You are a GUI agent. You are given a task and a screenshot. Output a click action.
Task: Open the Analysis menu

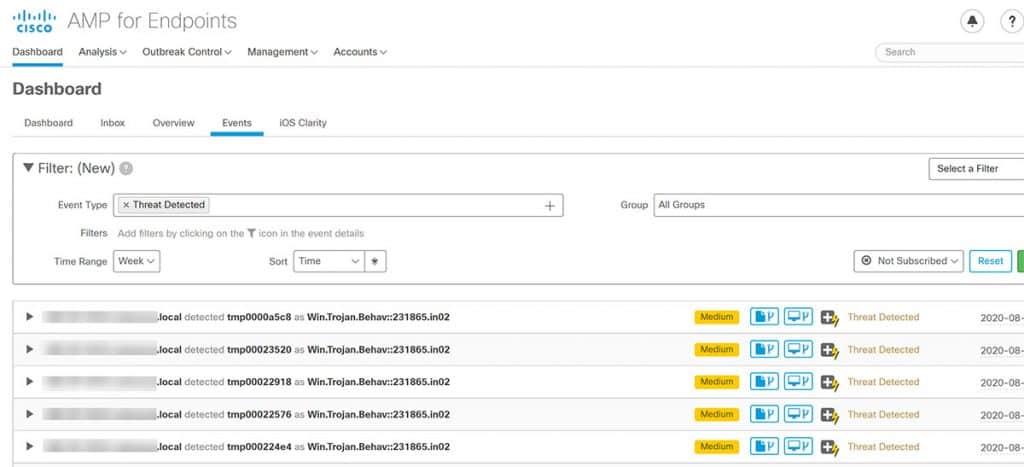pos(103,52)
